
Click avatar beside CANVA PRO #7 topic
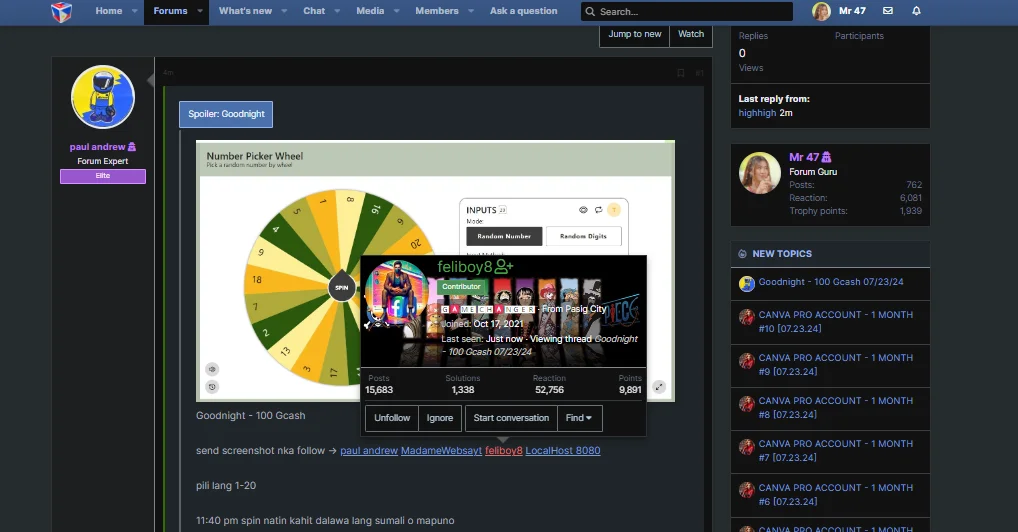747,446
